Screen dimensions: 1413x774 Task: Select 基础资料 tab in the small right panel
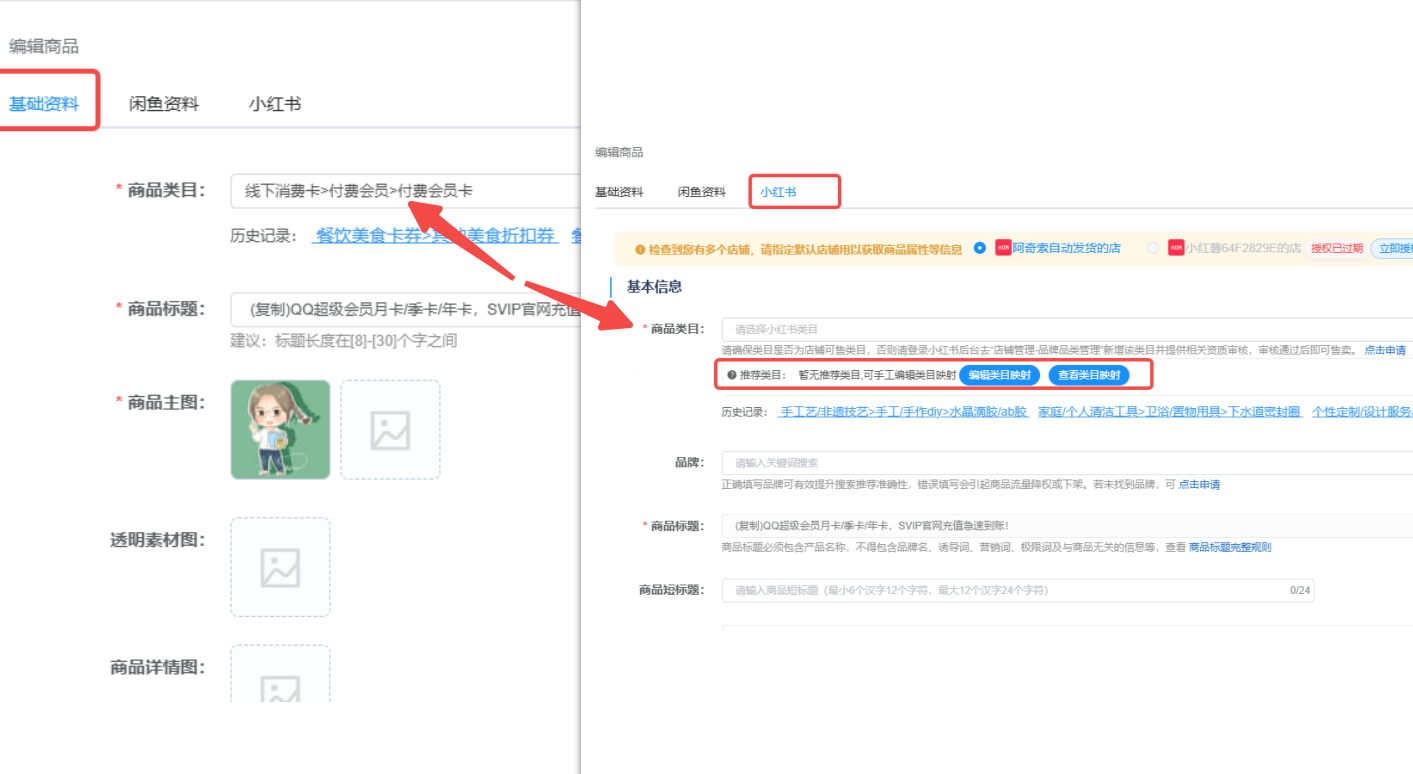tap(619, 192)
